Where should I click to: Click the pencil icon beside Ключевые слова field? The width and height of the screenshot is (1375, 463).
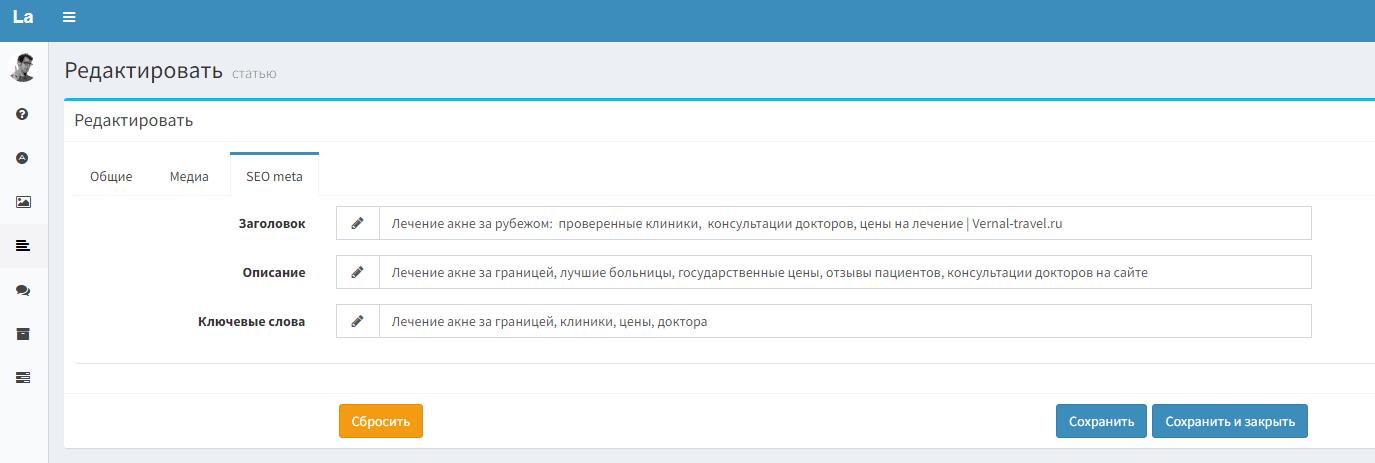tap(358, 321)
